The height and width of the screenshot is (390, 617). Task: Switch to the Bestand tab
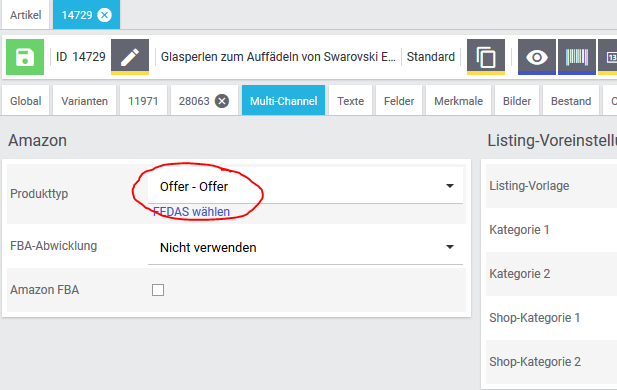(x=571, y=101)
